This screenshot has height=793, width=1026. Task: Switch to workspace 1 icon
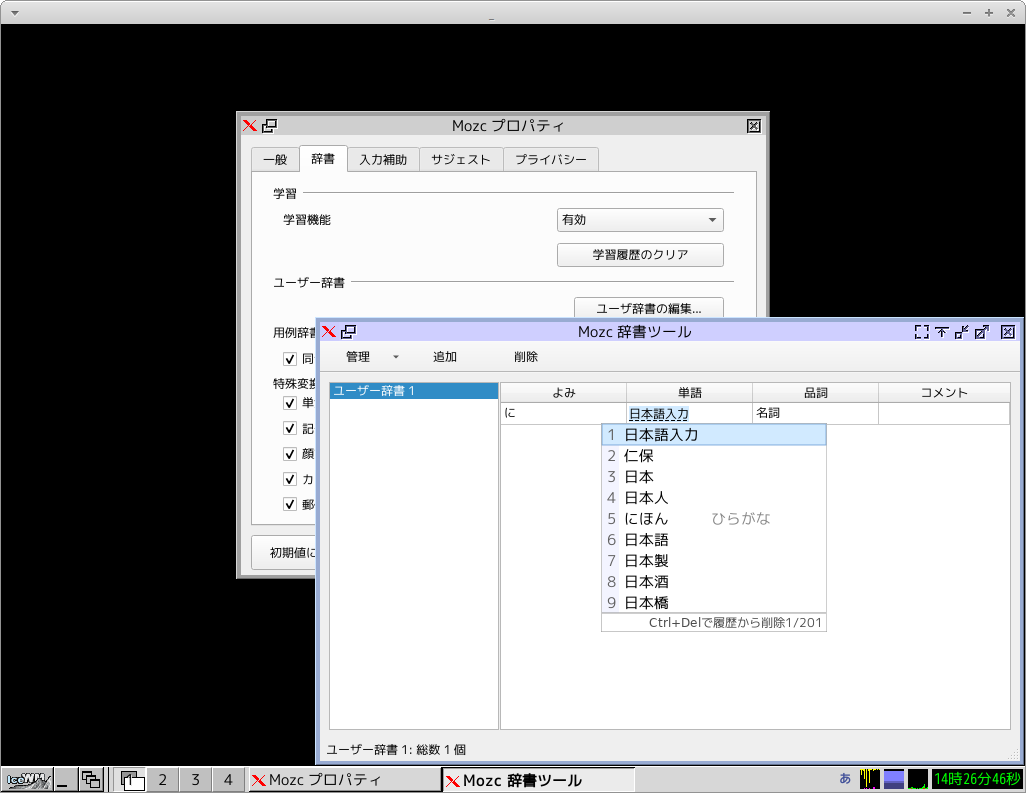pos(132,780)
